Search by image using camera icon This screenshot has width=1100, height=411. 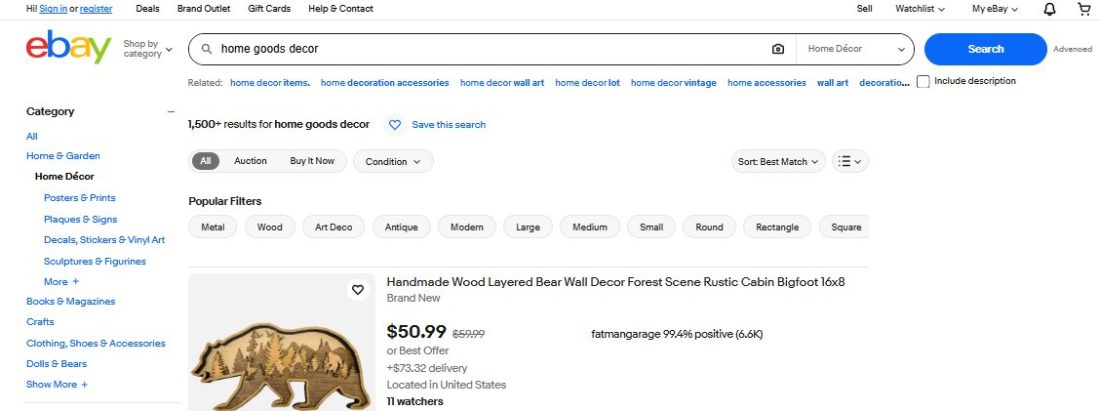[x=777, y=49]
